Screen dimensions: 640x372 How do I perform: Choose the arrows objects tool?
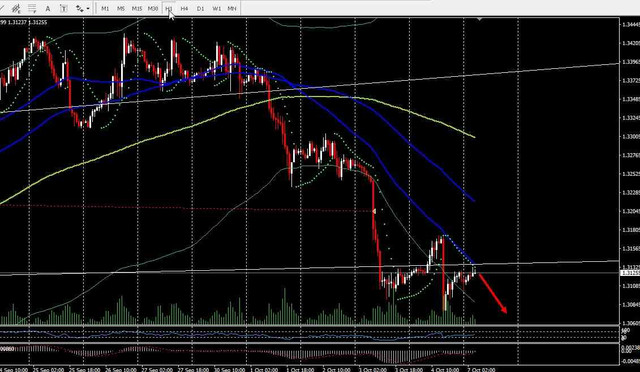click(x=80, y=8)
